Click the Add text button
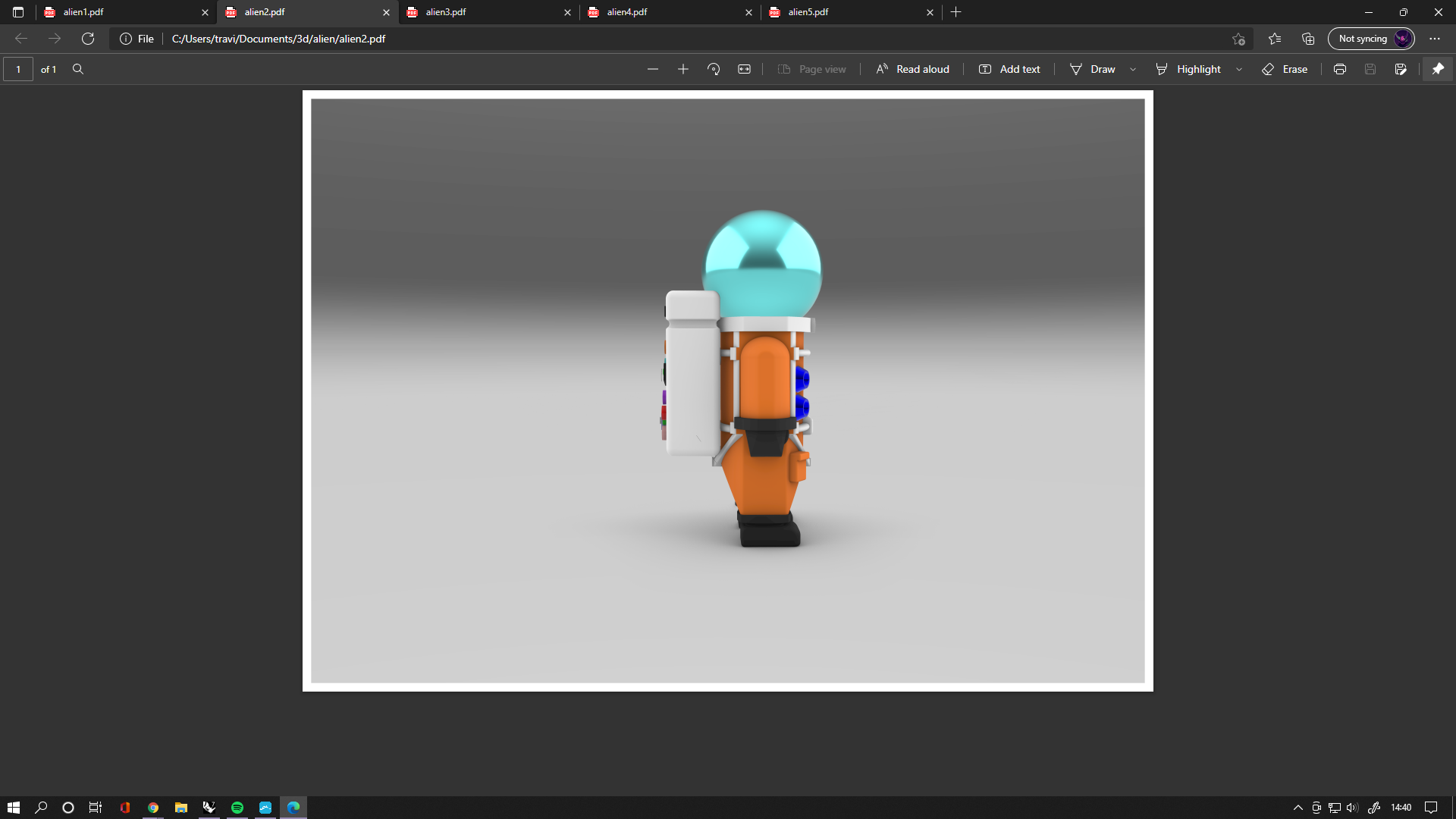Image resolution: width=1456 pixels, height=819 pixels. pyautogui.click(x=1009, y=69)
